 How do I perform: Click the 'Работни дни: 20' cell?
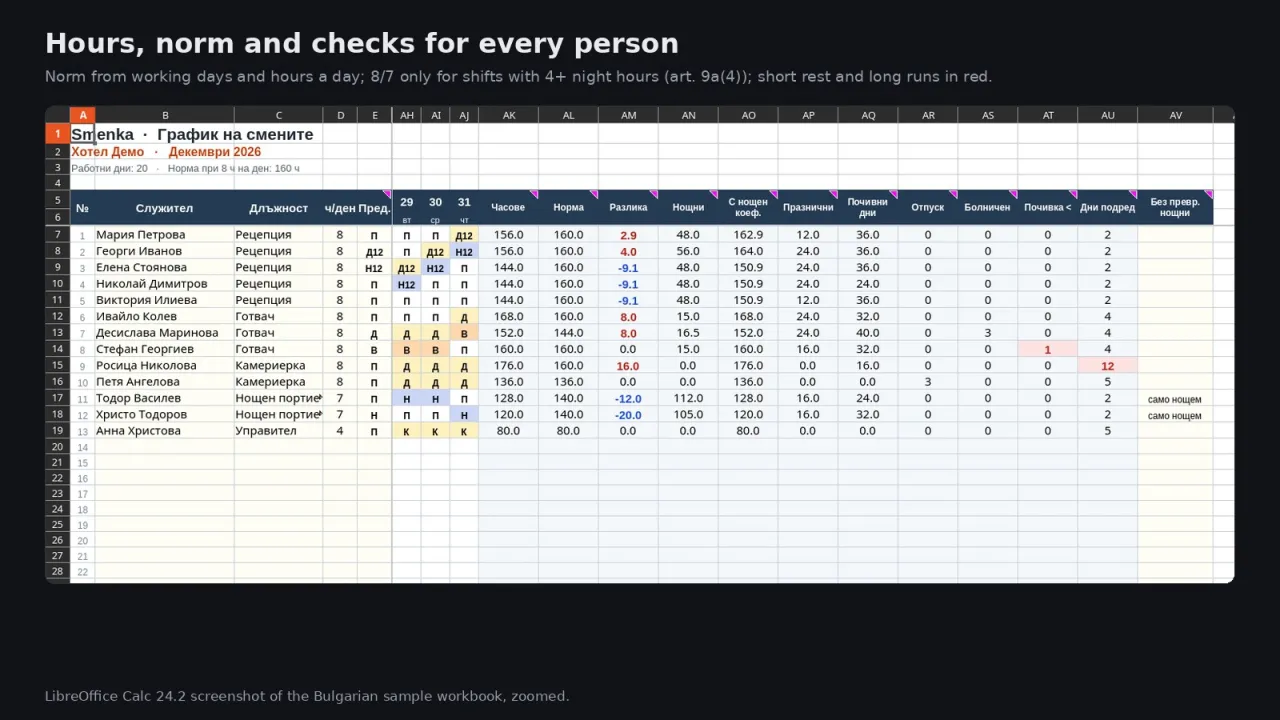(x=109, y=168)
